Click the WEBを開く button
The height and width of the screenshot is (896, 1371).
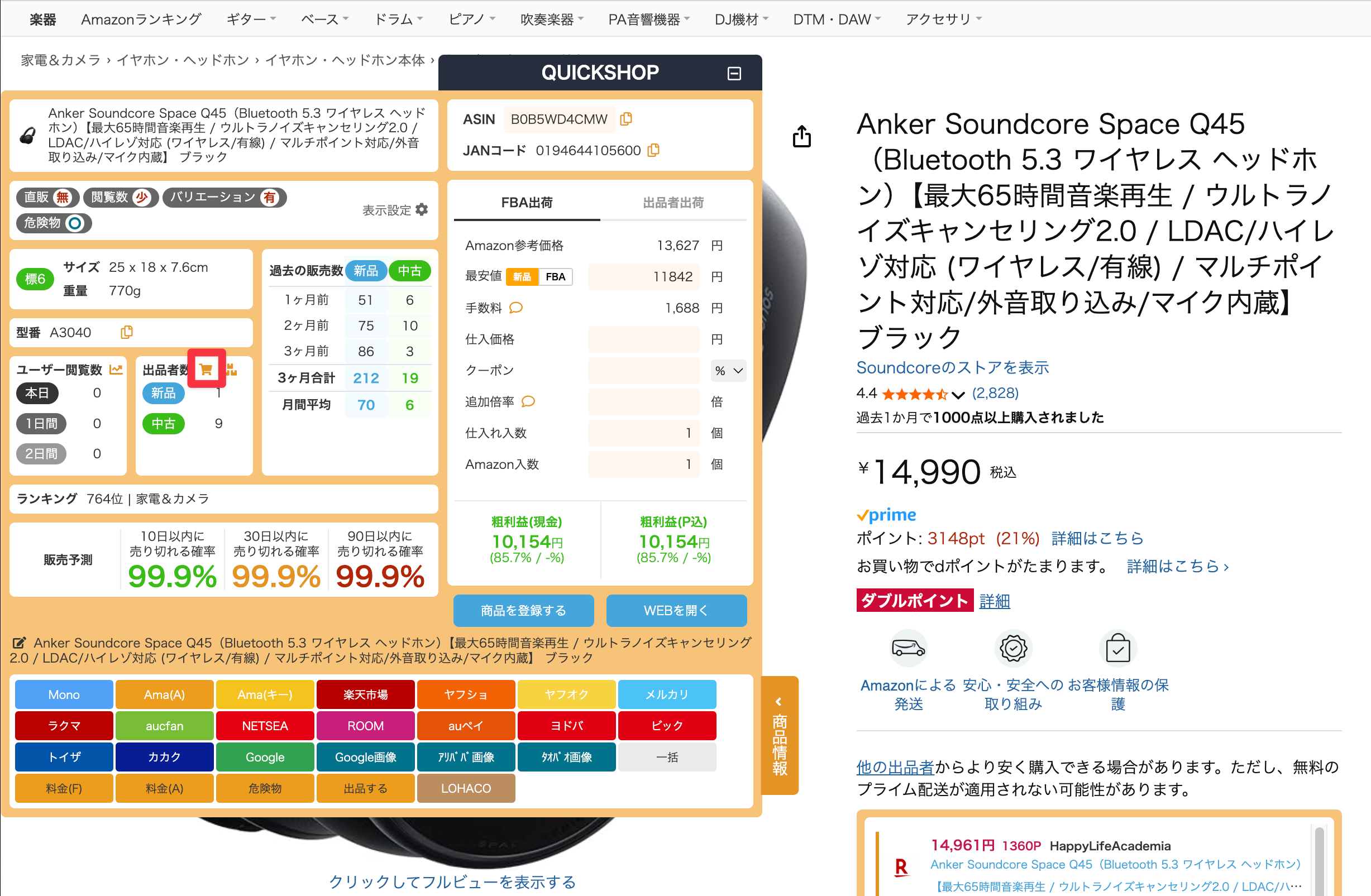pos(676,610)
